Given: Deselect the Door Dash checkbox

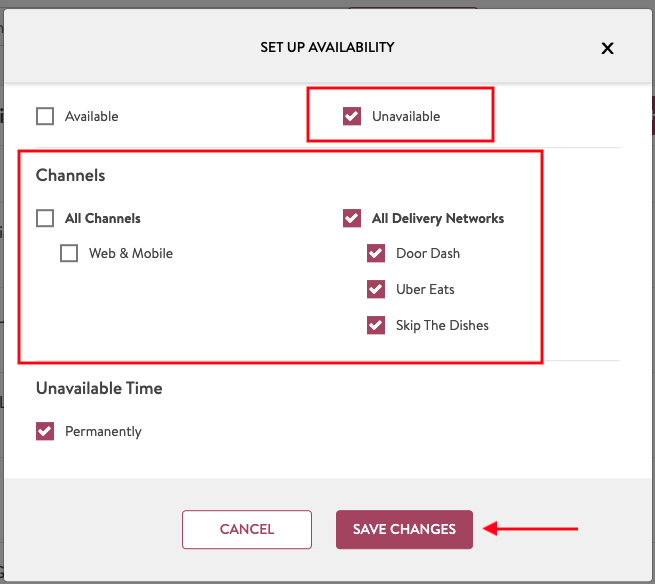Looking at the screenshot, I should tap(376, 253).
